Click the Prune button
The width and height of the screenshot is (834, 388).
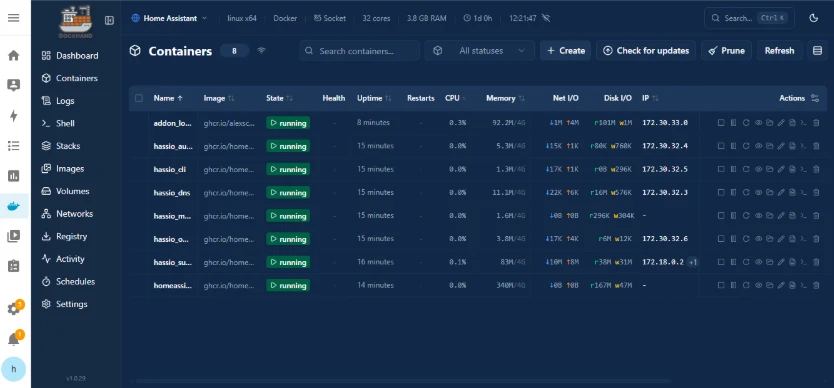coord(726,51)
